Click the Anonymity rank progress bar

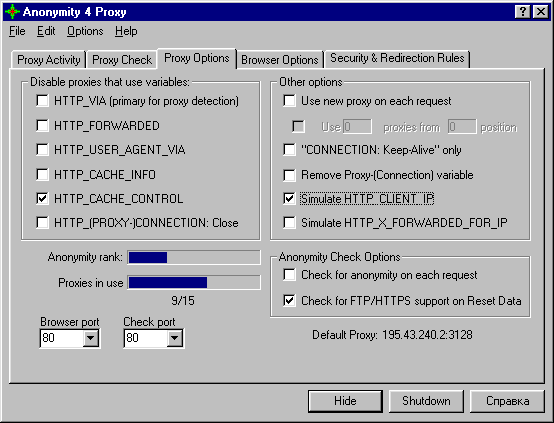194,257
